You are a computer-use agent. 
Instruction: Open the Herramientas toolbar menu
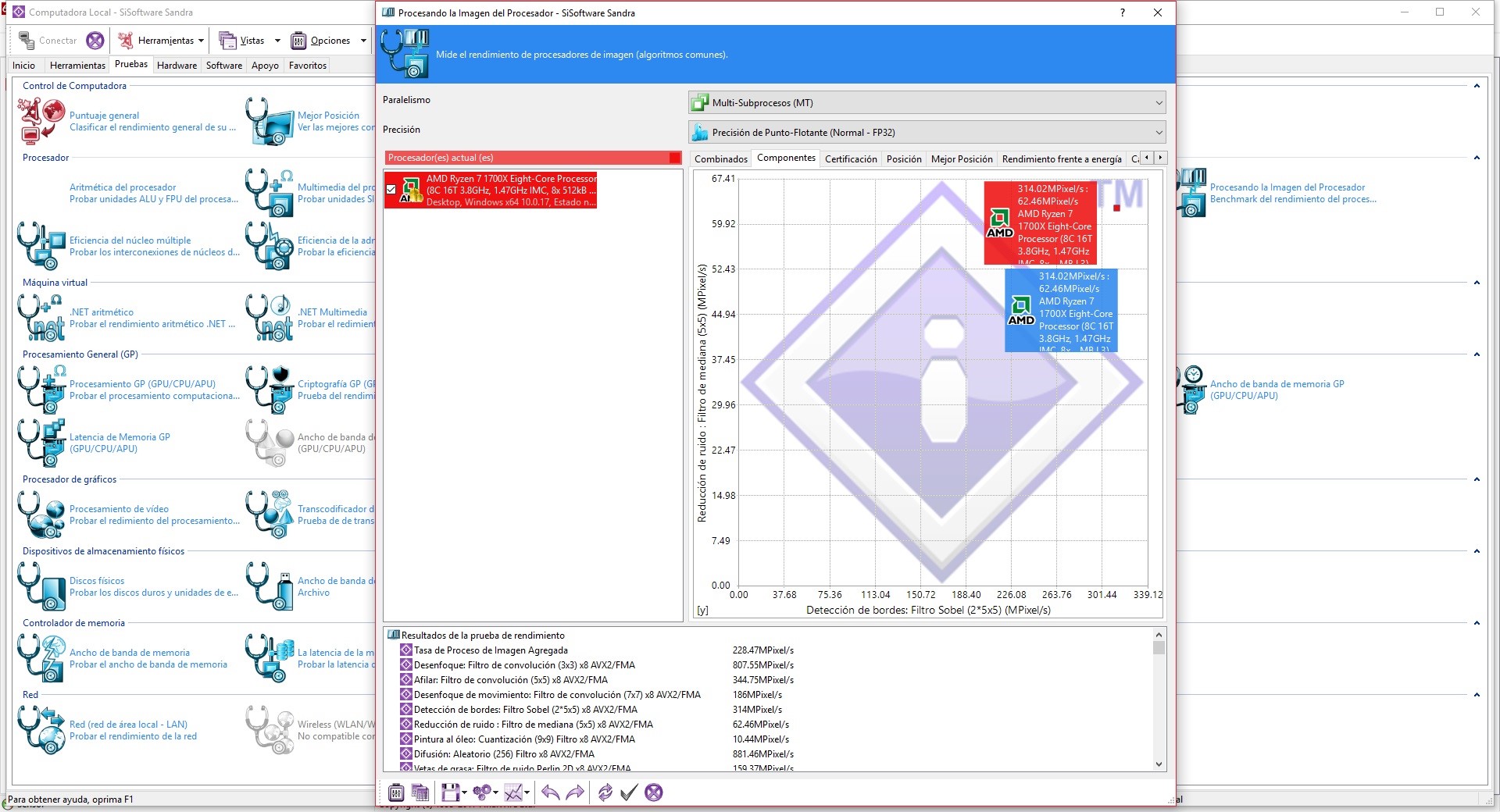(161, 41)
